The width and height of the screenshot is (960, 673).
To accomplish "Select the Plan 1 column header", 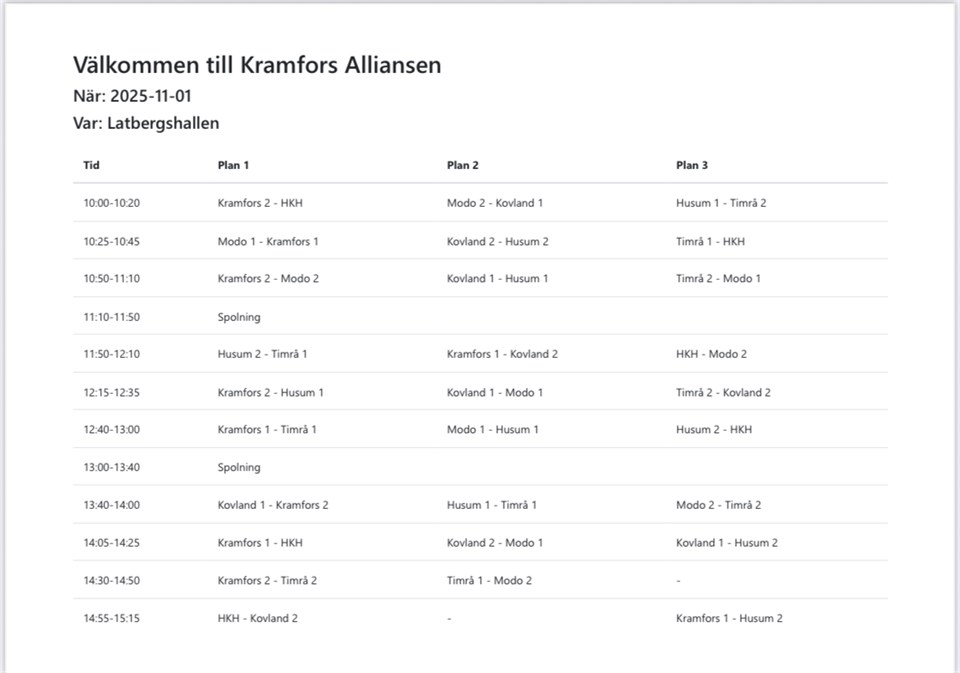I will 233,165.
